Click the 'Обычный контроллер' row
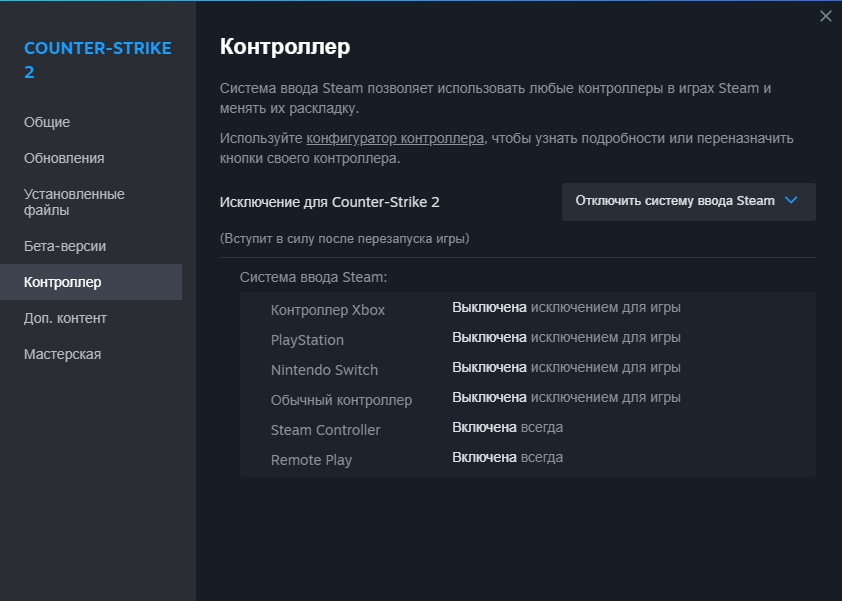This screenshot has width=842, height=601. [341, 400]
